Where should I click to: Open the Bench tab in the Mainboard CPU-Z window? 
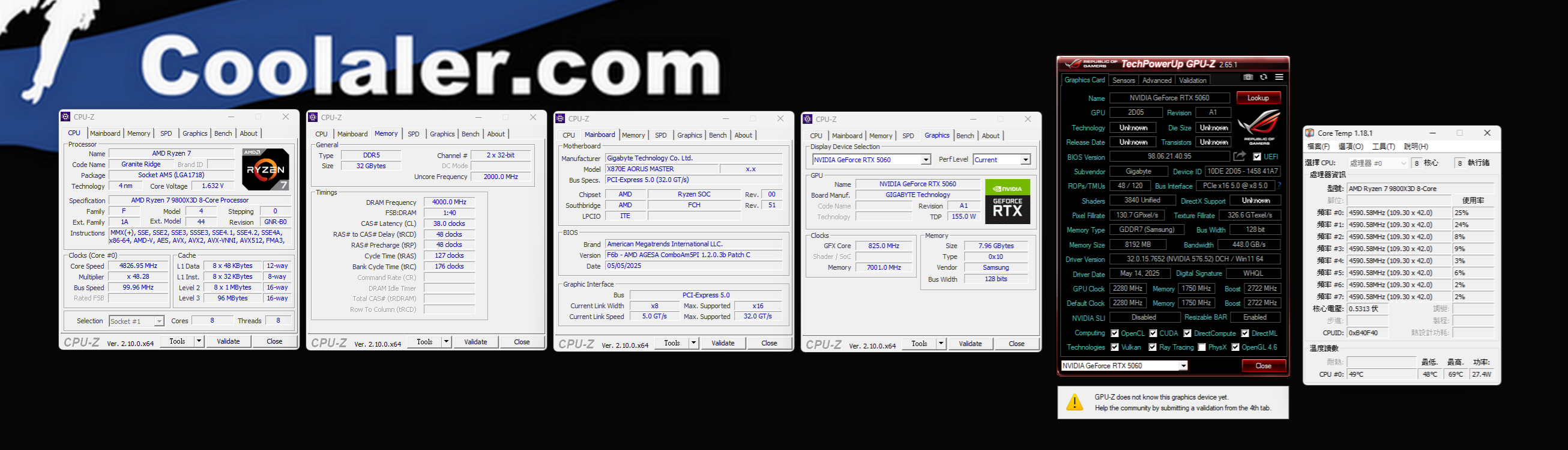pyautogui.click(x=717, y=135)
